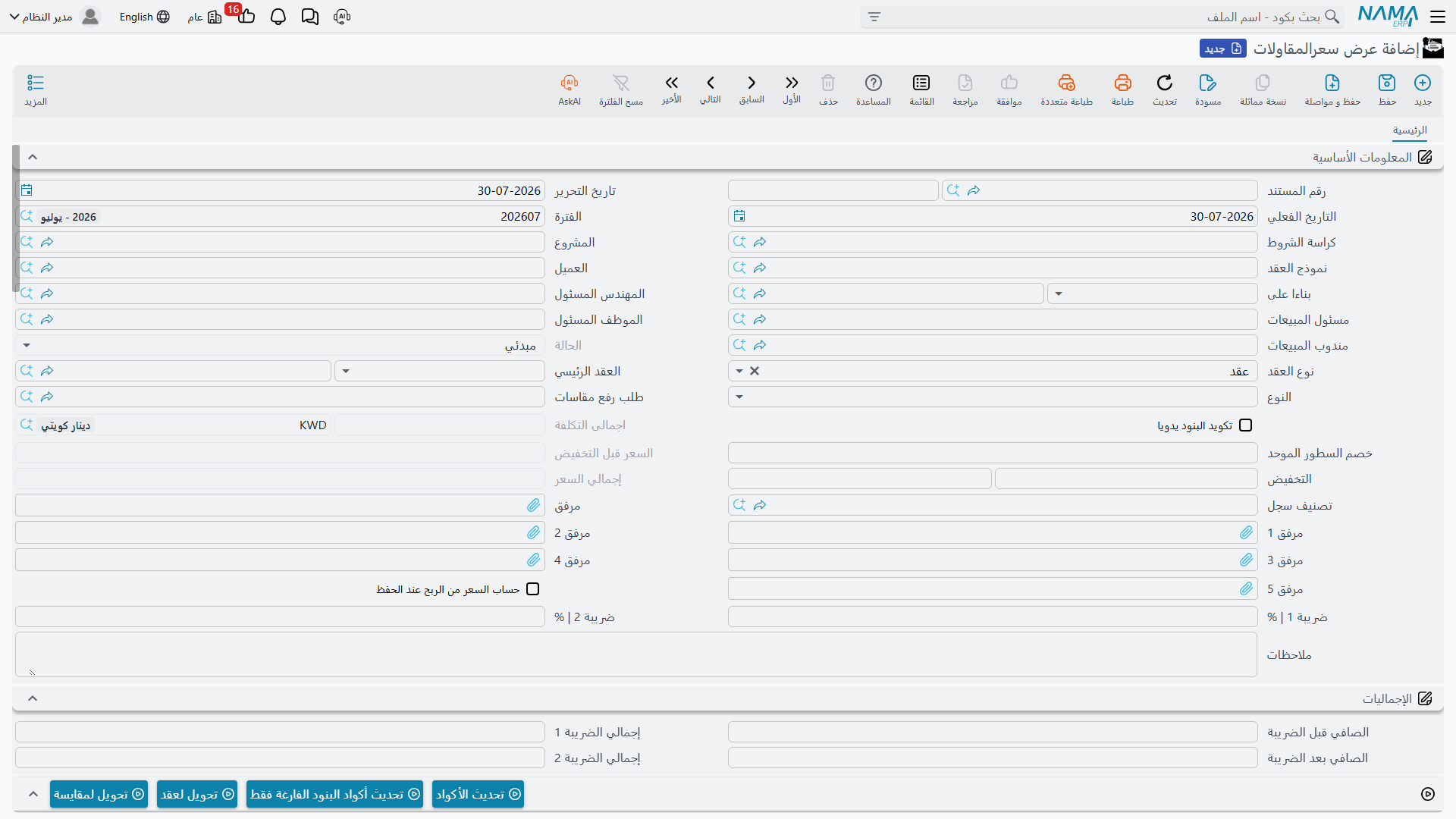Screen dimensions: 1456x819
Task: Click the مسوده (Draft) toolbar icon
Action: 1208,83
